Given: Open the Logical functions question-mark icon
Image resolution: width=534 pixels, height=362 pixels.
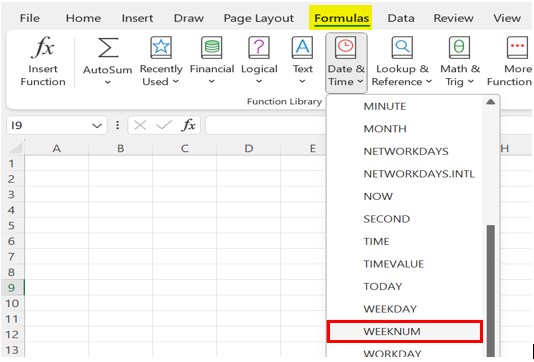Looking at the screenshot, I should click(x=259, y=48).
